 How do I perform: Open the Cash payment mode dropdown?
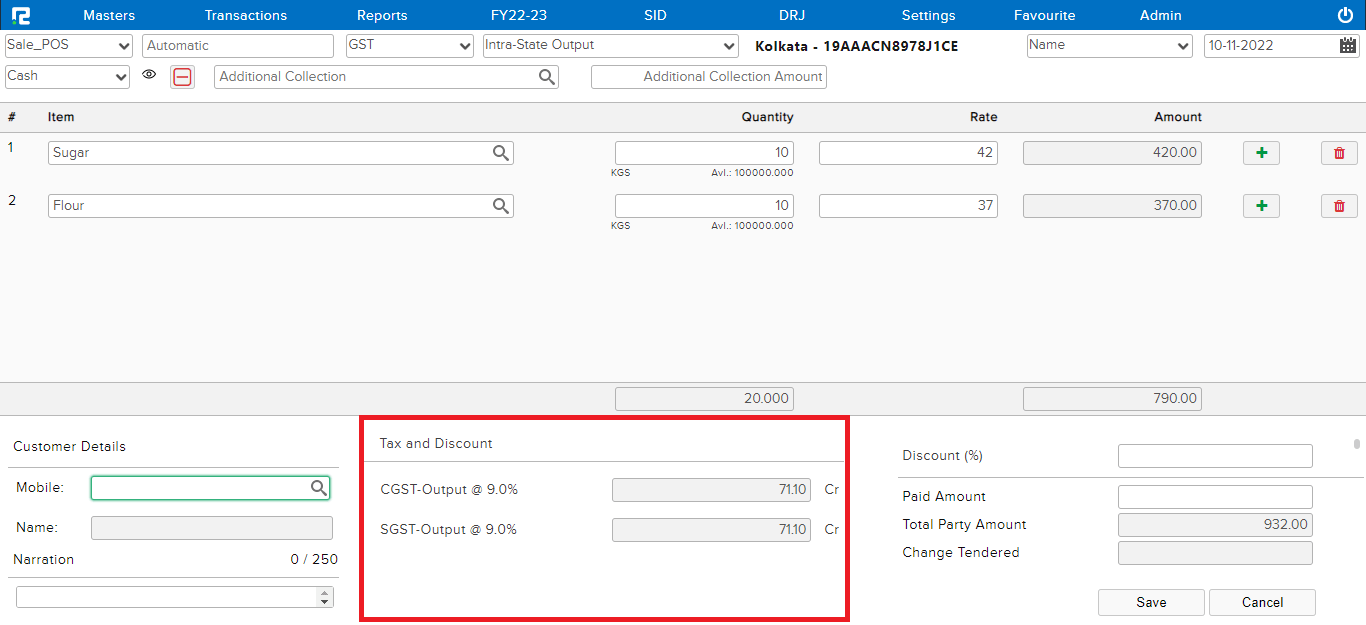coord(67,77)
